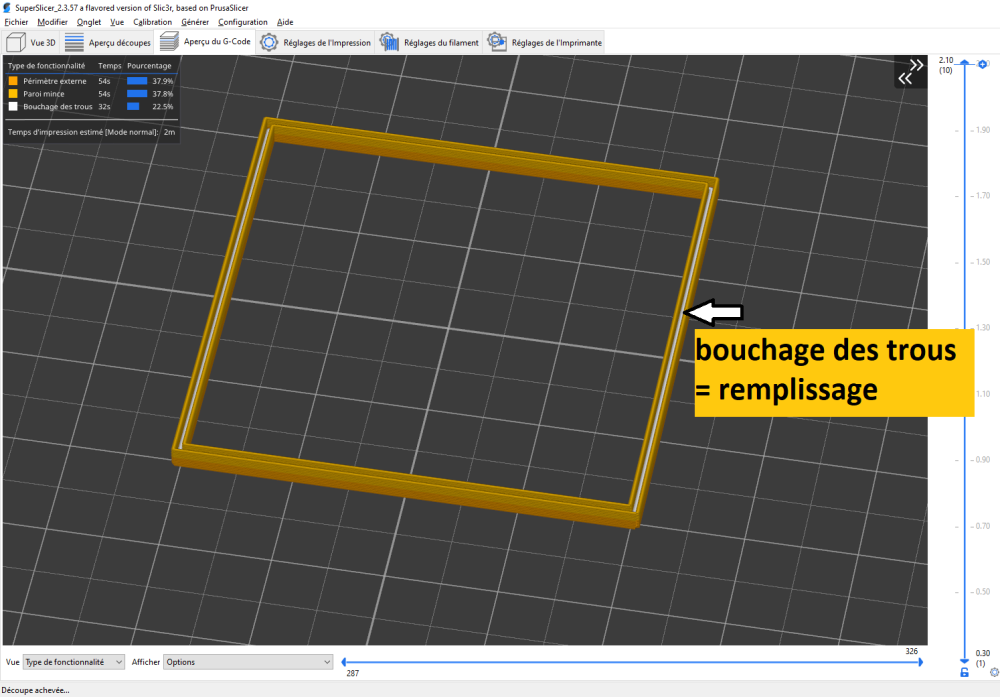Open the Vue menu
Viewport: 1000px width, 697px height.
117,22
